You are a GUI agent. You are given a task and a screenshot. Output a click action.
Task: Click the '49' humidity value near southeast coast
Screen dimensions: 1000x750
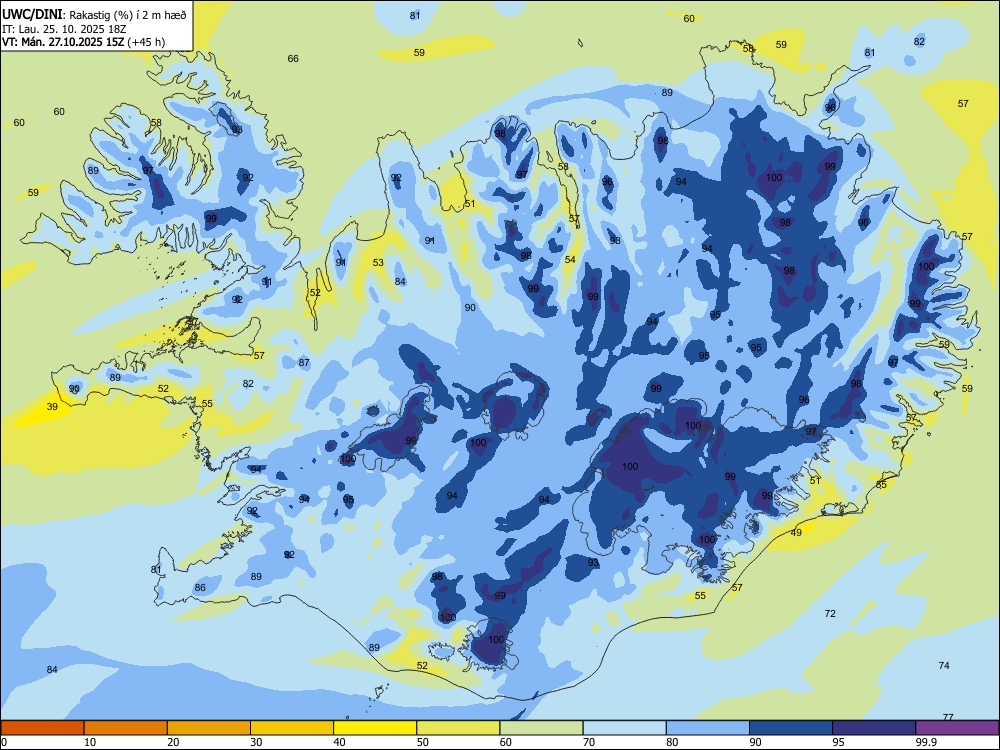pyautogui.click(x=796, y=533)
